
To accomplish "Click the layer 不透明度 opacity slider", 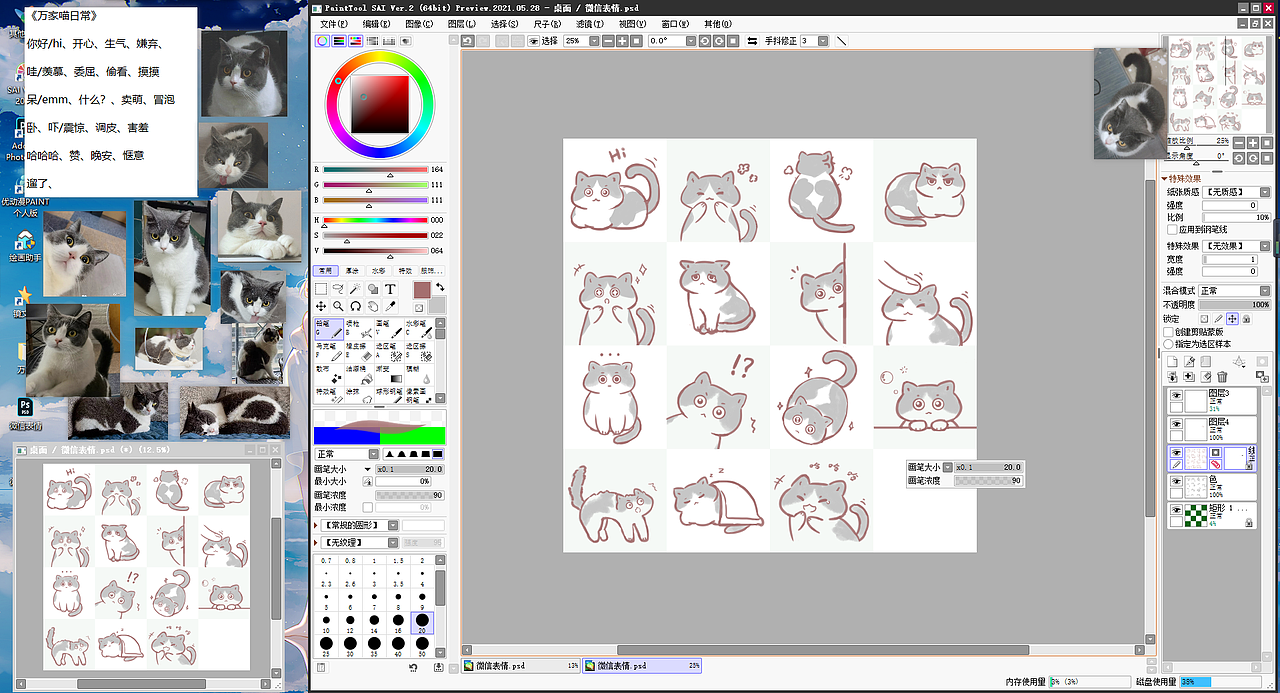I will click(x=1236, y=305).
